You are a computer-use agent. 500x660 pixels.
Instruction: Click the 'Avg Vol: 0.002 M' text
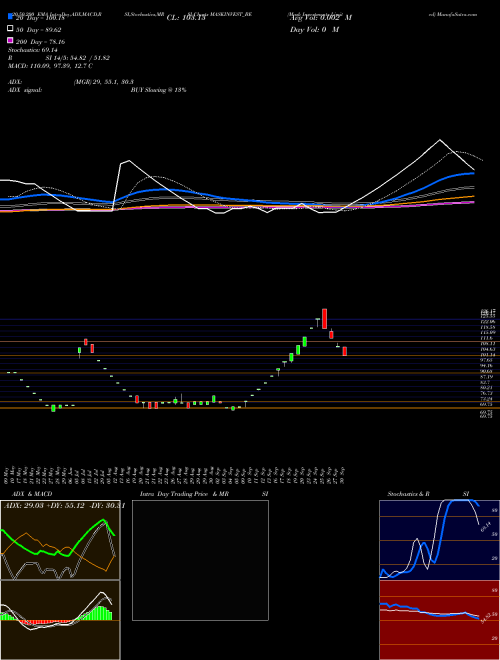(321, 18)
